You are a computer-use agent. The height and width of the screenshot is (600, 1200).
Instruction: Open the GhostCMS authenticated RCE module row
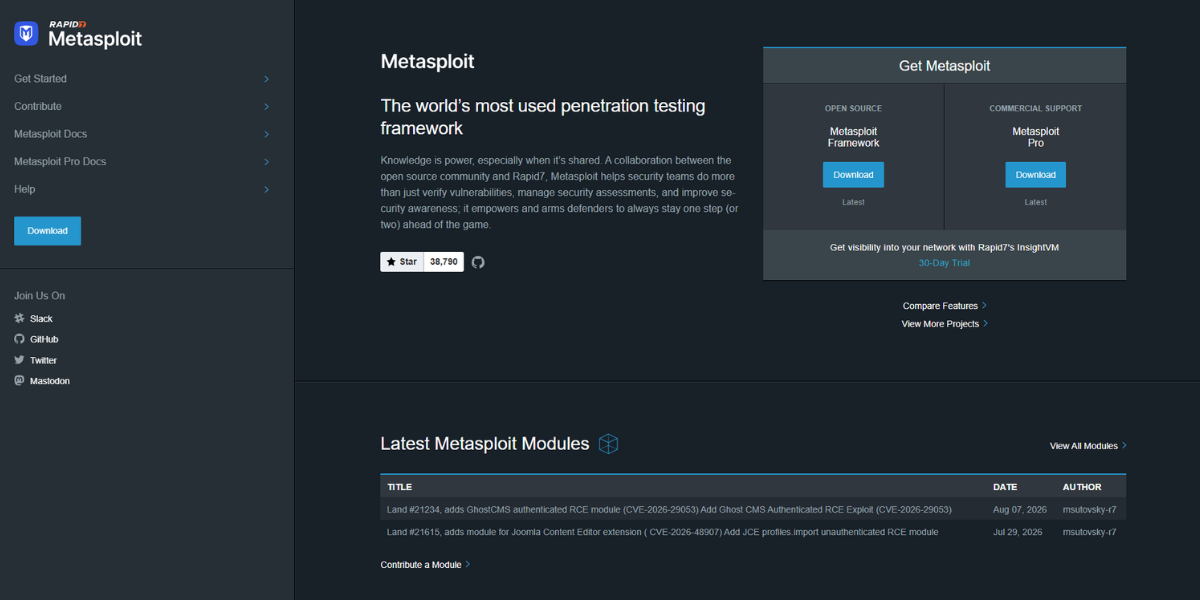(753, 510)
